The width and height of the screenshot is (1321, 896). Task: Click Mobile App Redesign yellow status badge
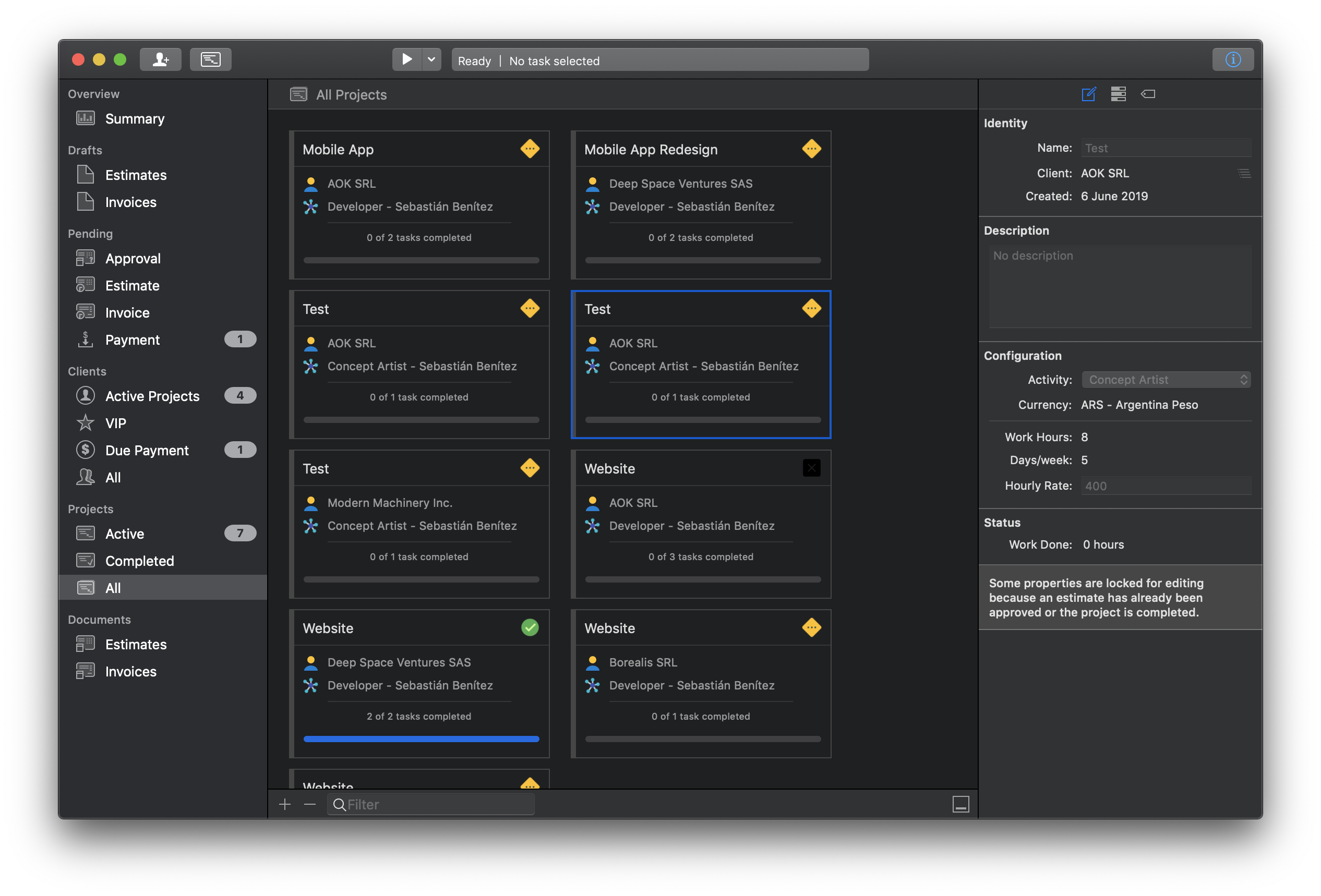811,149
